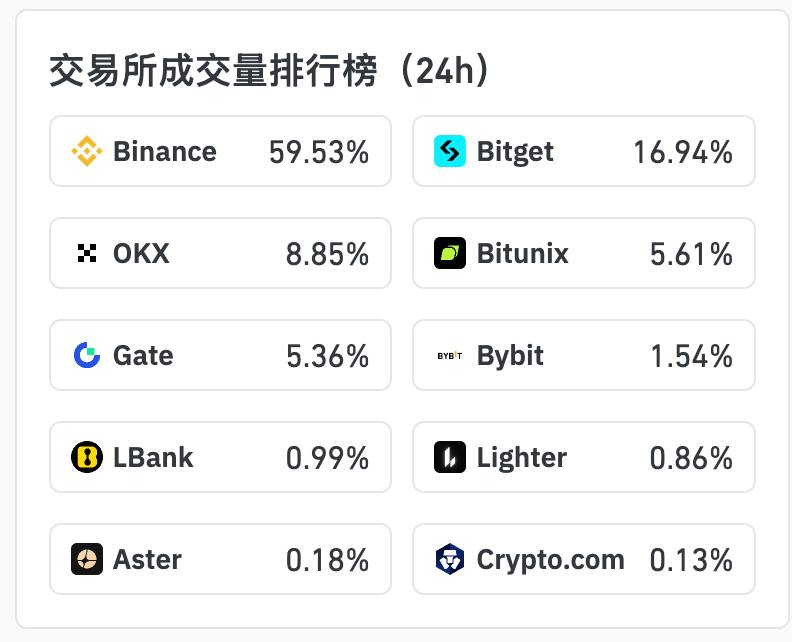
Task: Click Binance's 59.53% volume share
Action: 319,152
